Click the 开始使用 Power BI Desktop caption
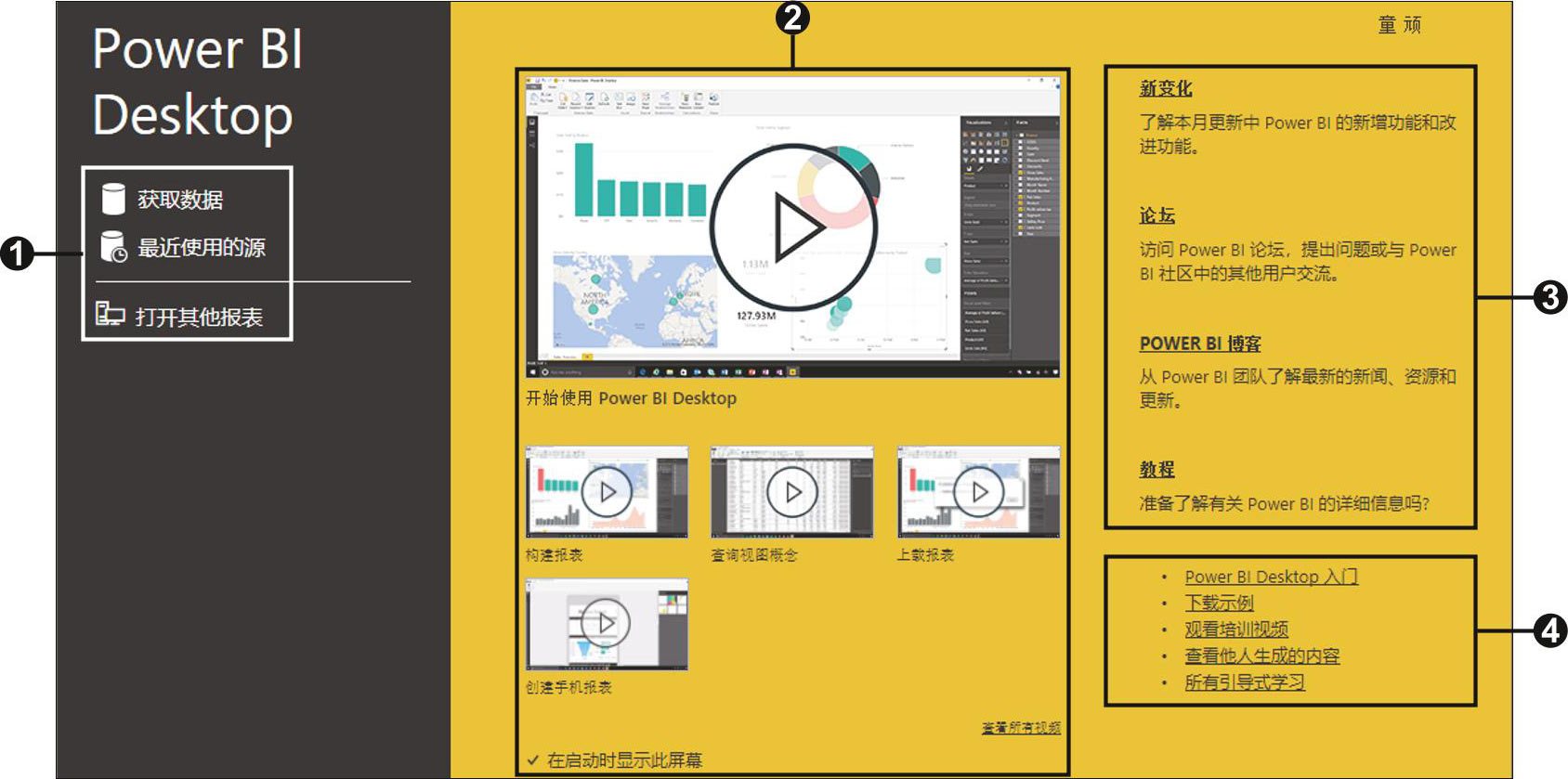1568x779 pixels. click(x=632, y=398)
